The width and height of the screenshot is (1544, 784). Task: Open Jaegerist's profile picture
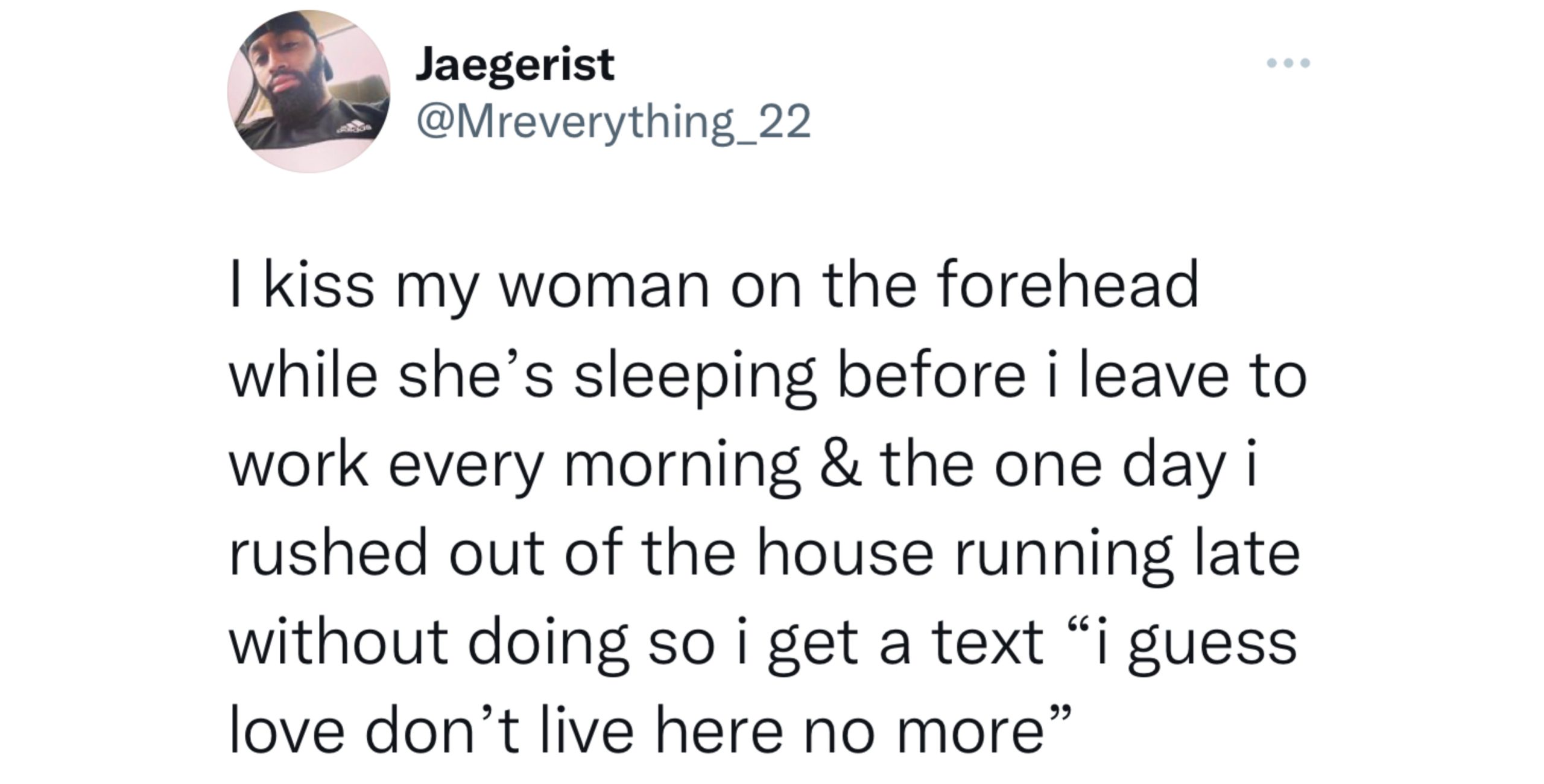(x=309, y=92)
